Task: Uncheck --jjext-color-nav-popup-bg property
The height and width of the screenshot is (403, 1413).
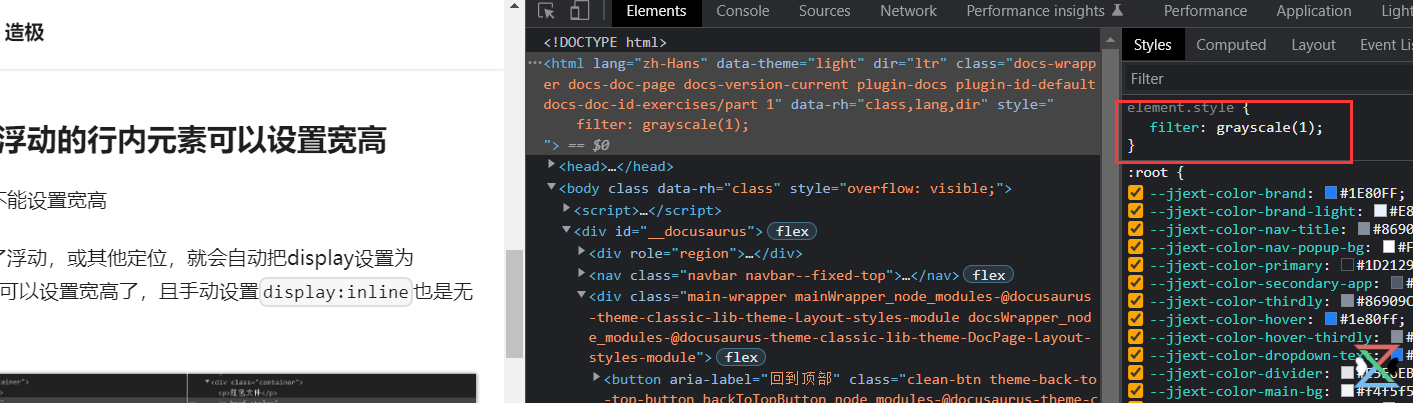Action: pos(1136,248)
